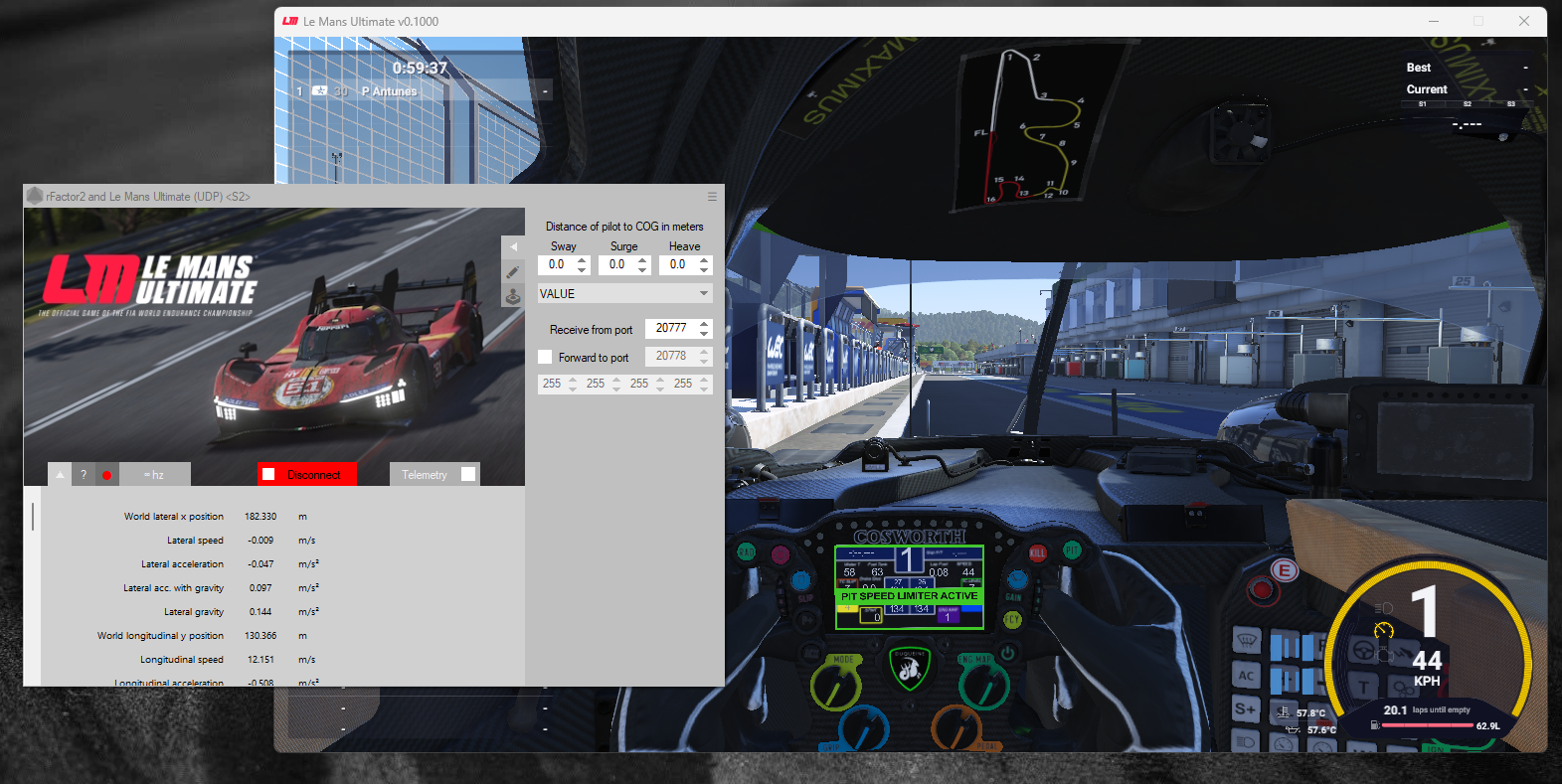
Task: Click the Le Mans Ultimate title bar logo
Action: (x=290, y=21)
